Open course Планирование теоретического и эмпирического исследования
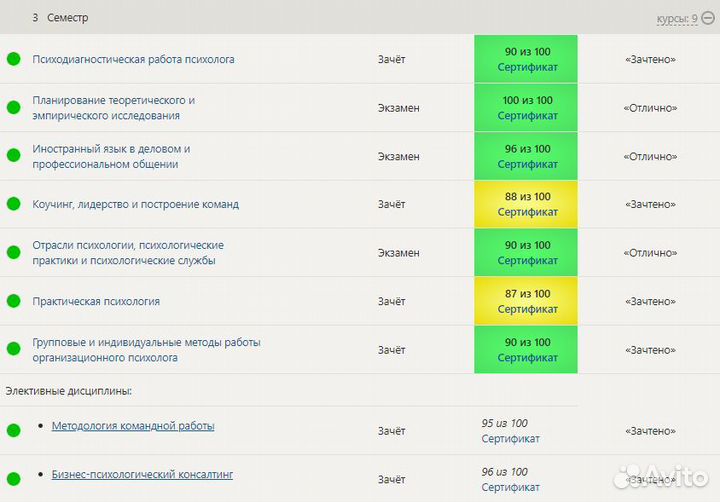 (x=113, y=108)
